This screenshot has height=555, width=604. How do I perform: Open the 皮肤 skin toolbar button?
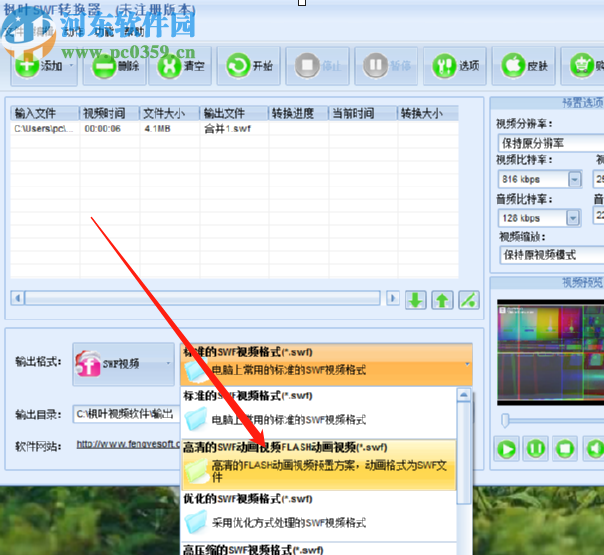pos(523,66)
